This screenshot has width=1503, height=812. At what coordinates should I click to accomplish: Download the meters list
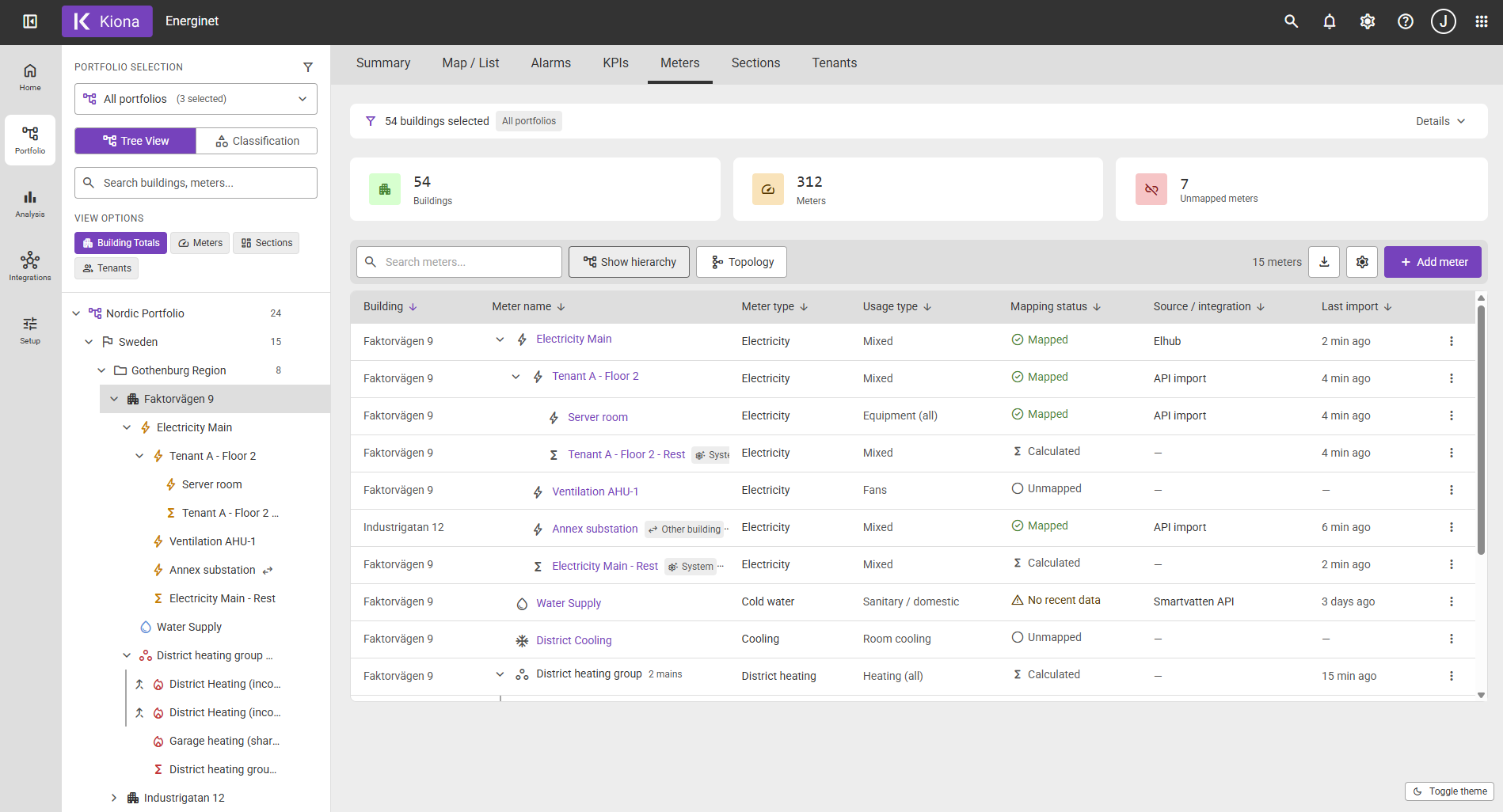pyautogui.click(x=1324, y=262)
